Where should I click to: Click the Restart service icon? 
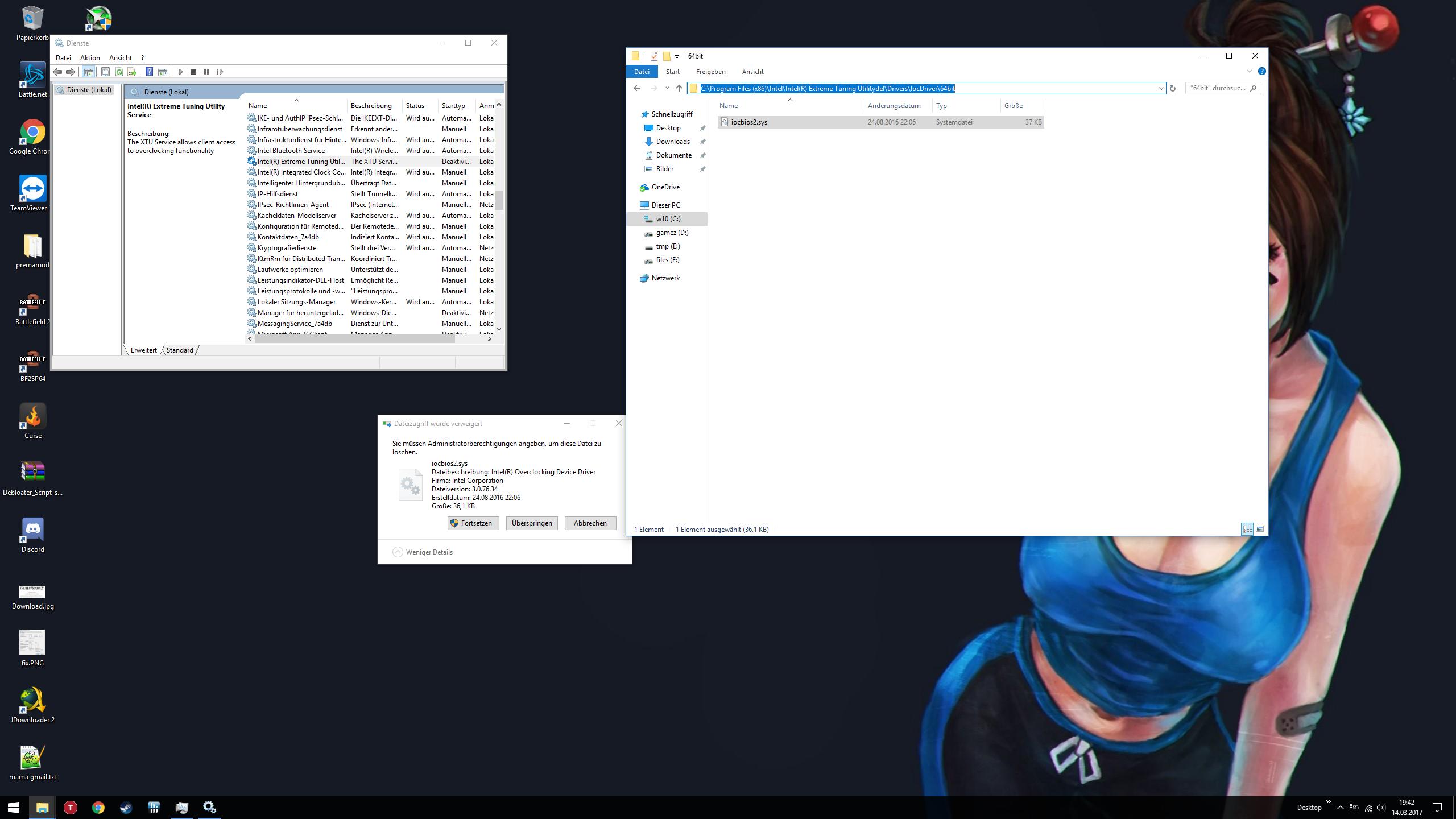point(220,72)
